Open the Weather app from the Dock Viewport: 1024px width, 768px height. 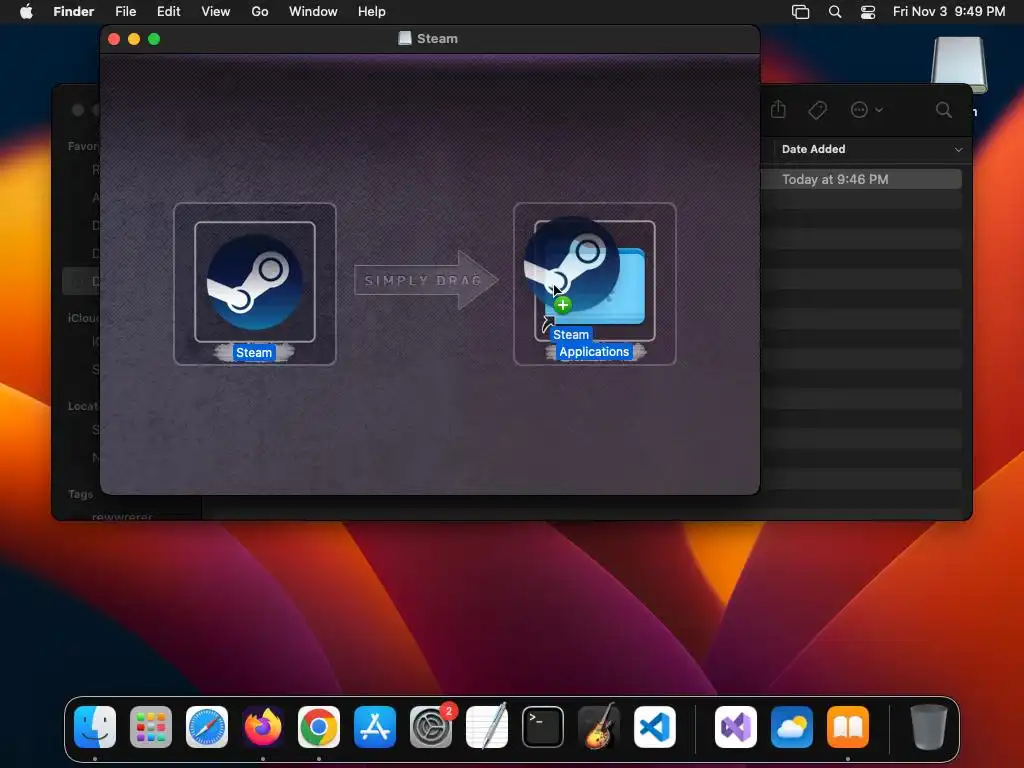tap(792, 727)
